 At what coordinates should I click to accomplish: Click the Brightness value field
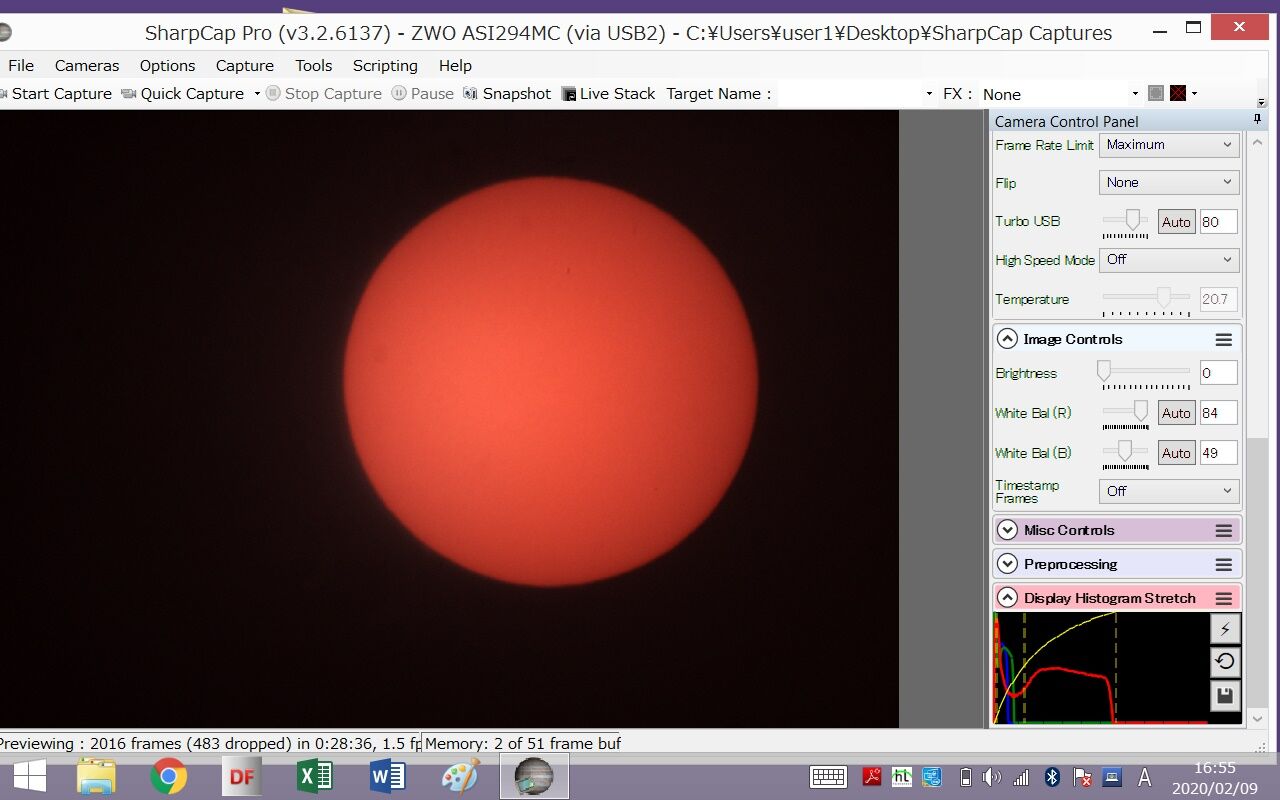(1219, 373)
